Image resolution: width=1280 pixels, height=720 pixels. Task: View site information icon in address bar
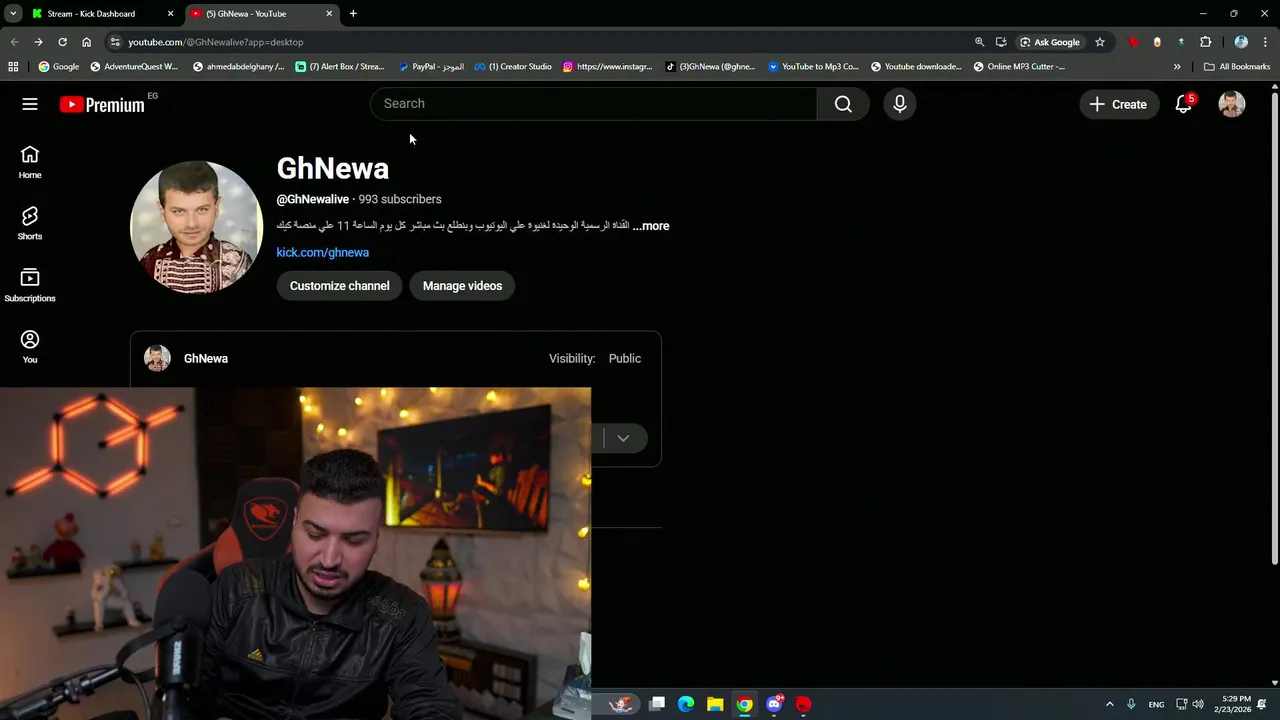[x=115, y=42]
